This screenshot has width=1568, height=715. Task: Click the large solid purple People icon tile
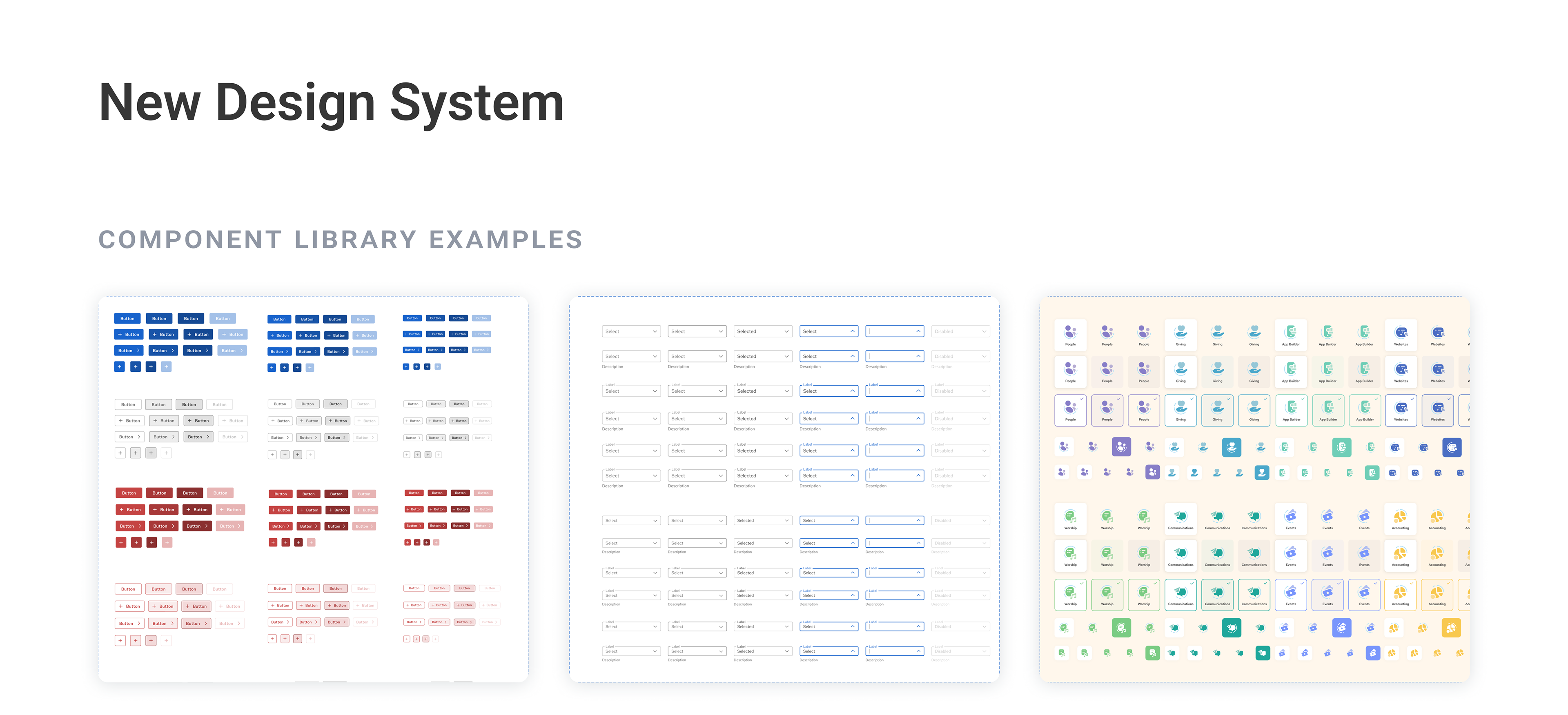coord(1121,447)
